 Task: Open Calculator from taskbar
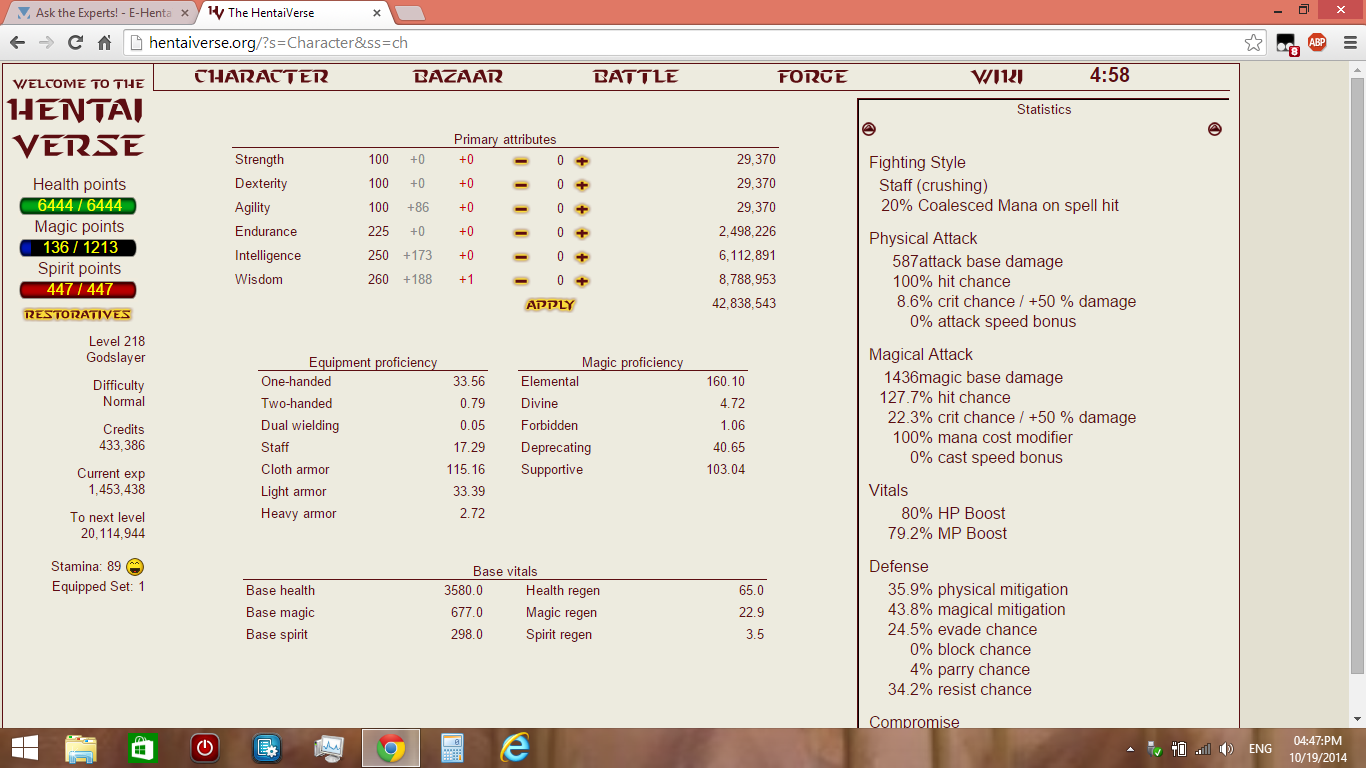(453, 748)
